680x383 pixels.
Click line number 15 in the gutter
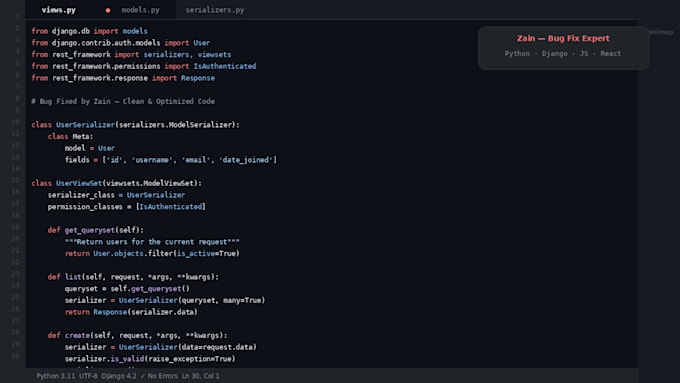click(x=16, y=180)
